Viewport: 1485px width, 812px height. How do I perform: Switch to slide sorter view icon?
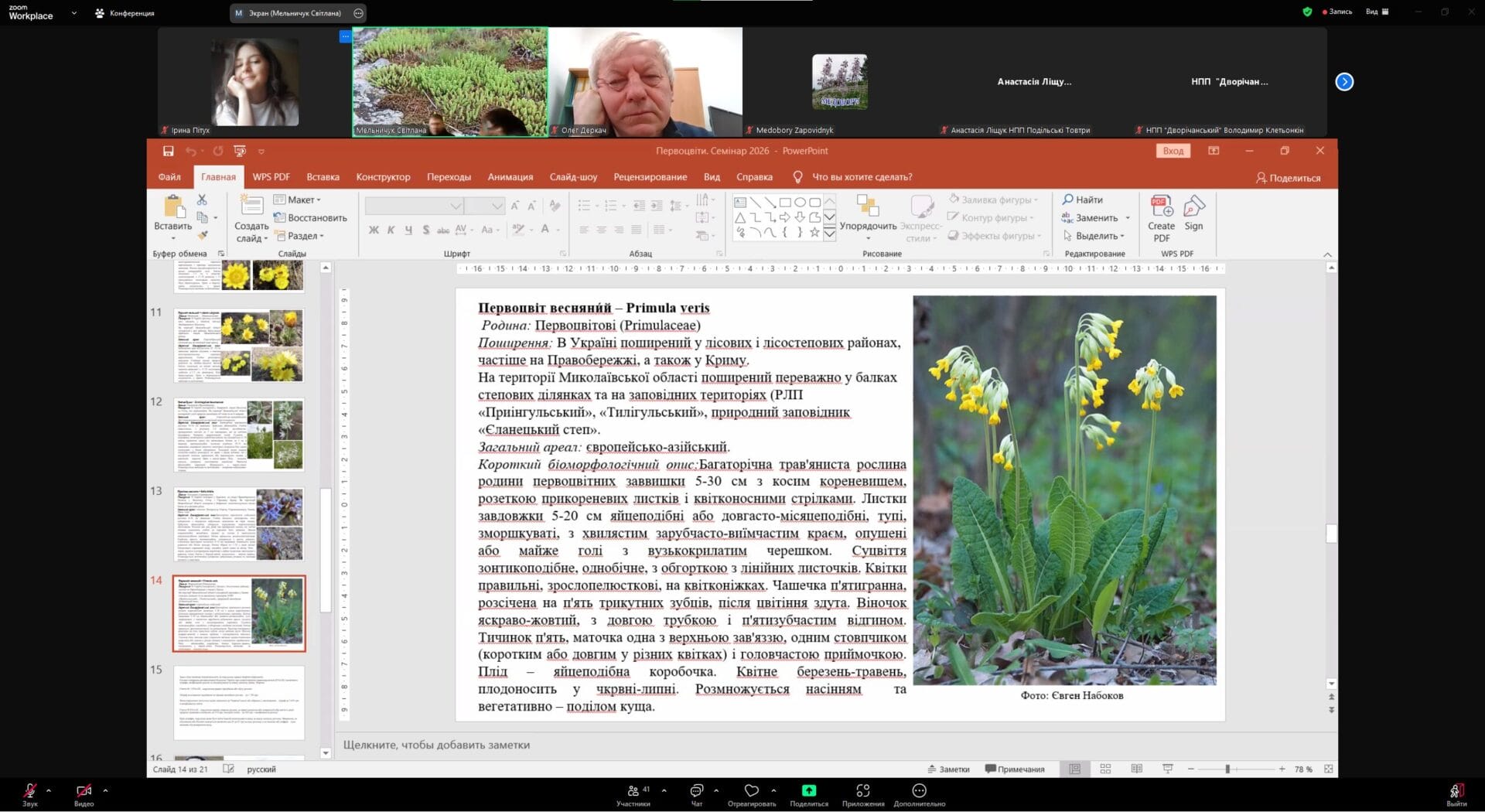click(1105, 769)
